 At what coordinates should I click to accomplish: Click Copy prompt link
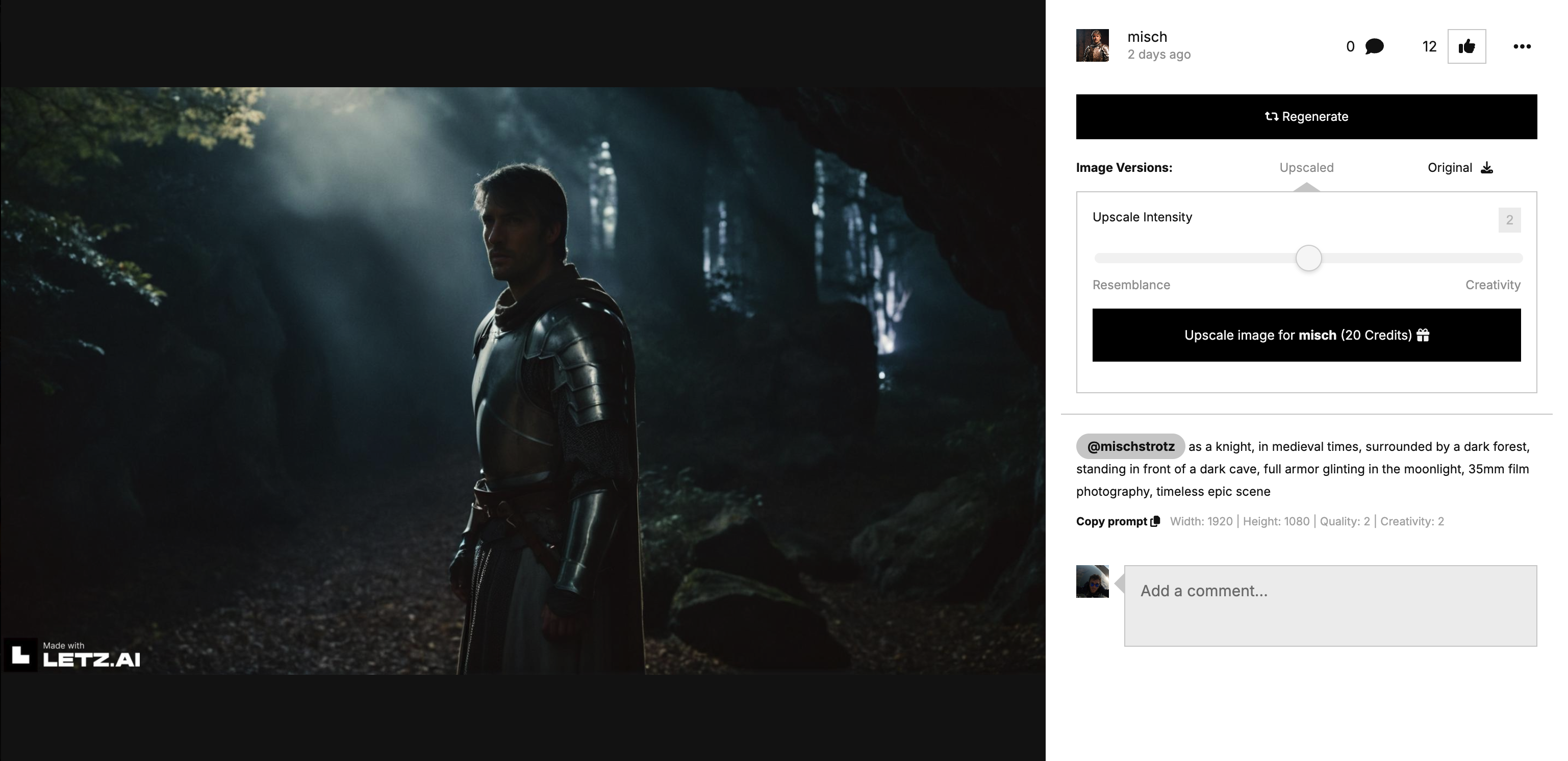click(1111, 521)
